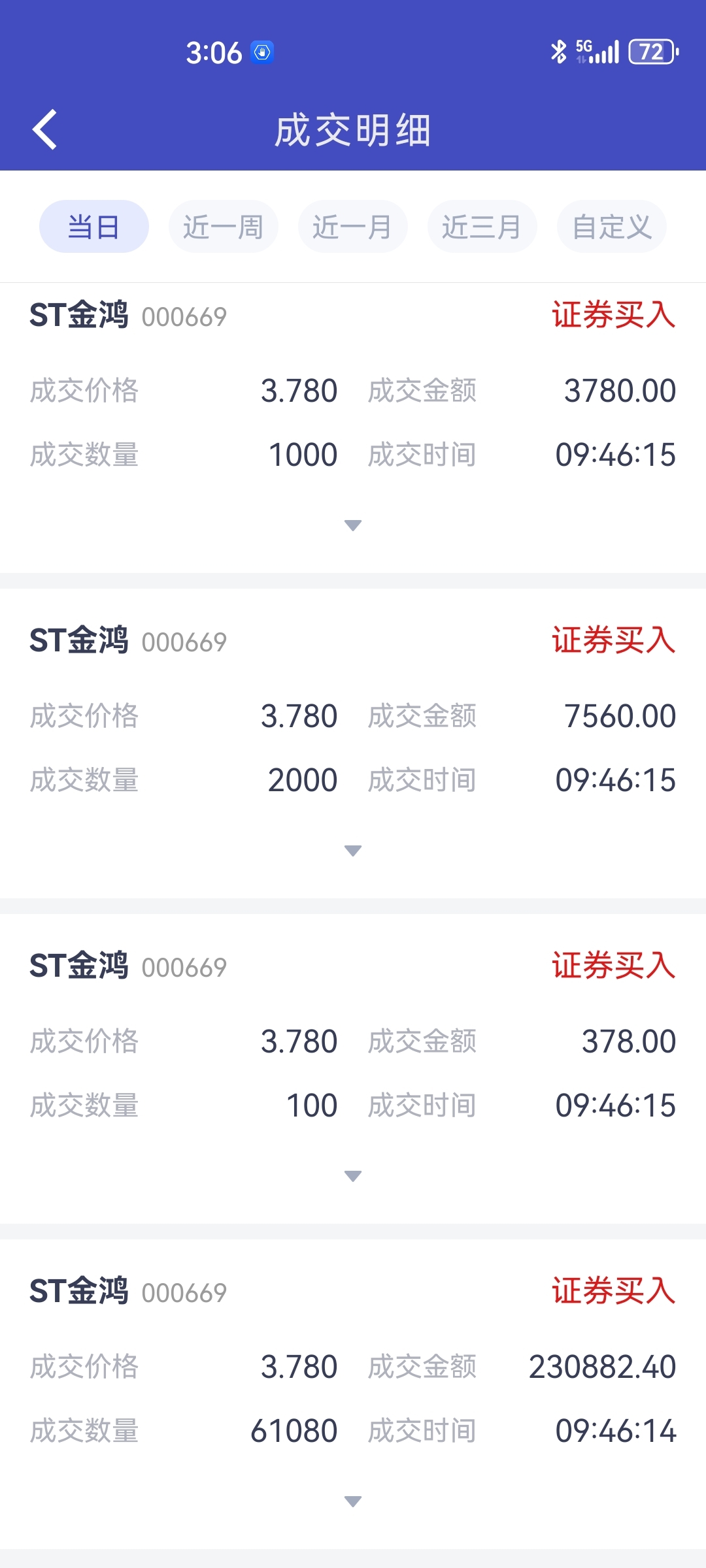Expand details of the 230882.40 trade

coord(353,1501)
